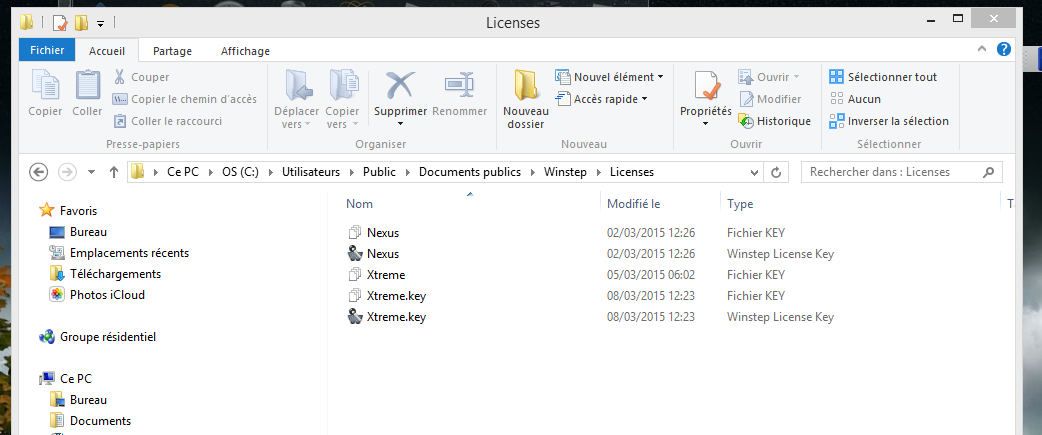The image size is (1042, 435).
Task: Switch to the Partage tab
Action: pos(172,51)
